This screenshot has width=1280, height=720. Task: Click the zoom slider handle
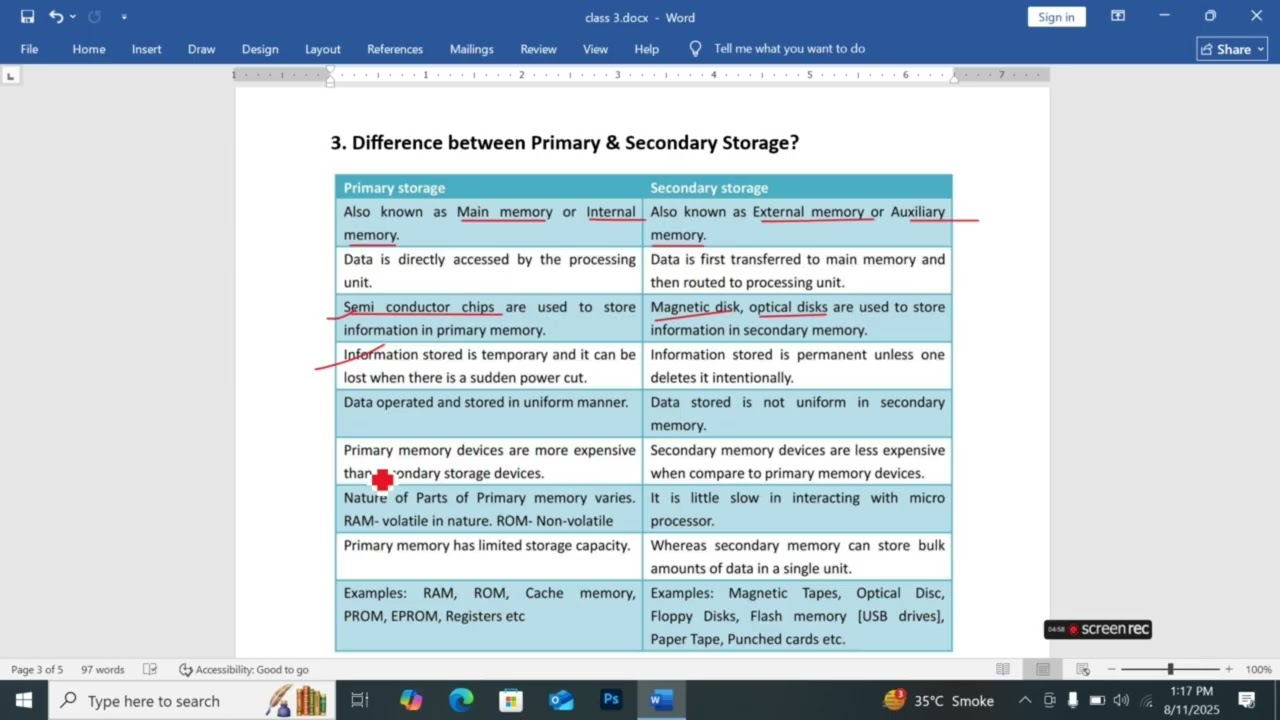(1170, 669)
